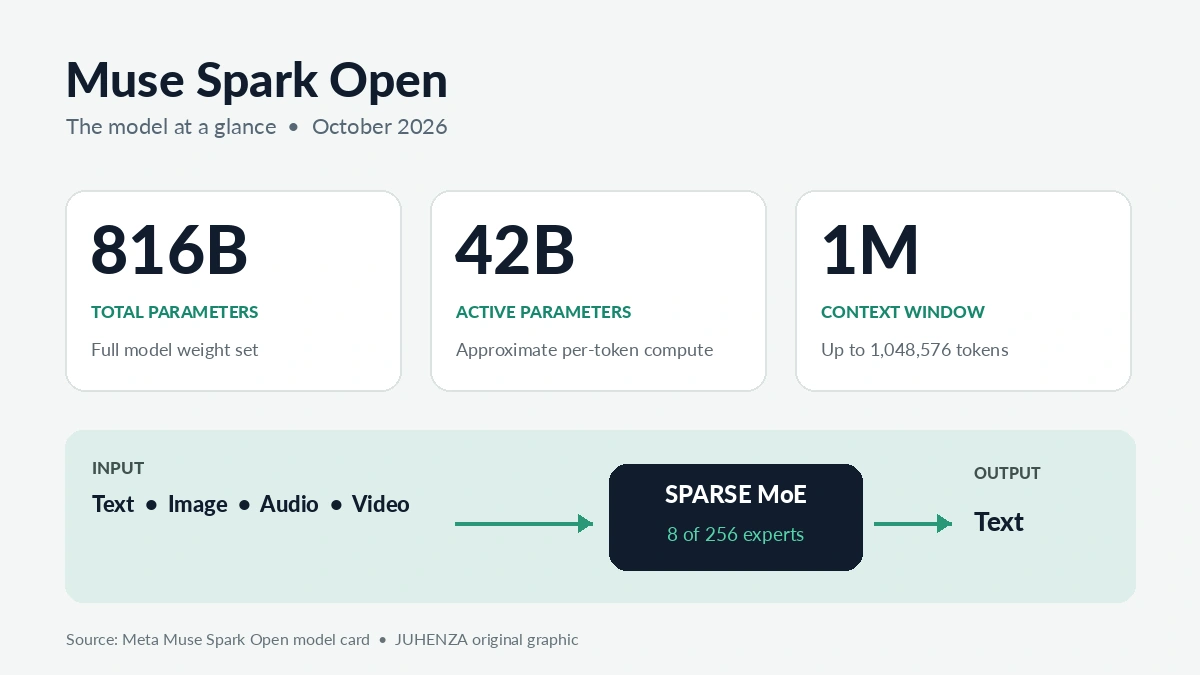The height and width of the screenshot is (675, 1200).
Task: Click the "ACTIVE PARAMETERS" label
Action: tap(543, 312)
